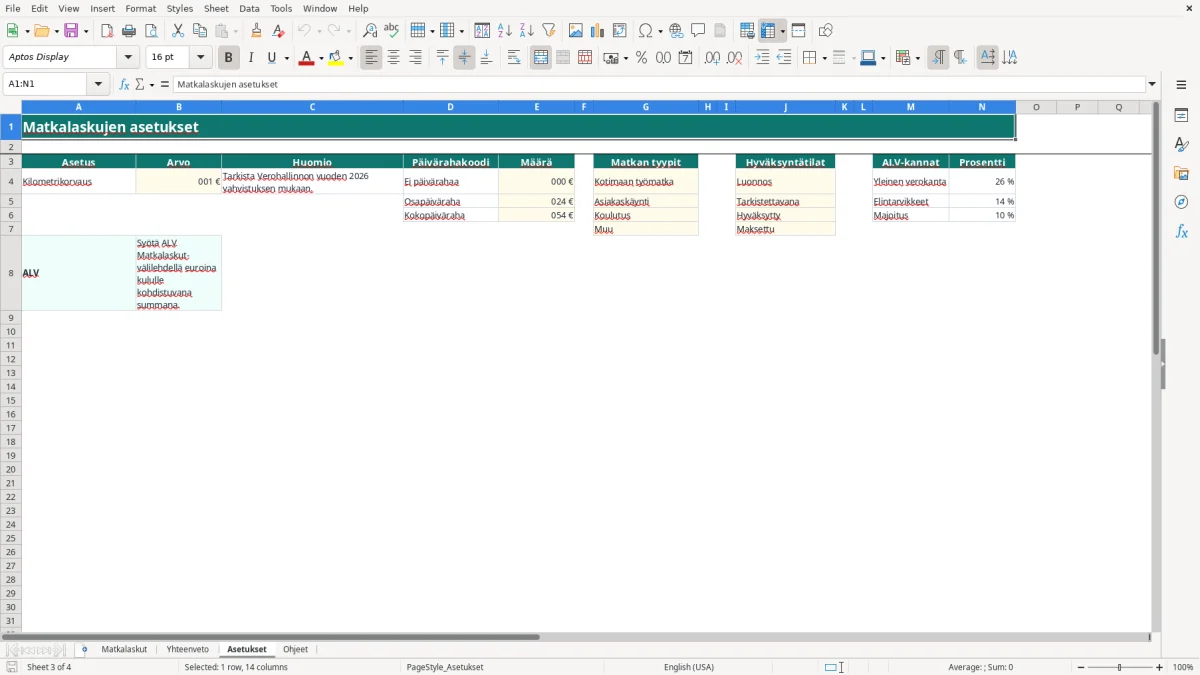Switch to the Matkalaskut sheet tab

(x=124, y=649)
